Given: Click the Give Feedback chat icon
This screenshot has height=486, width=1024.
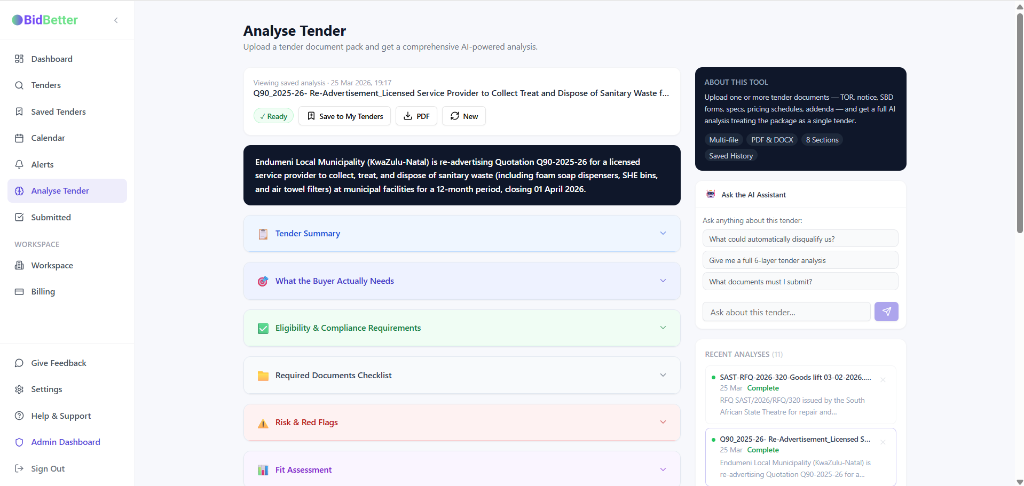Looking at the screenshot, I should click(19, 363).
